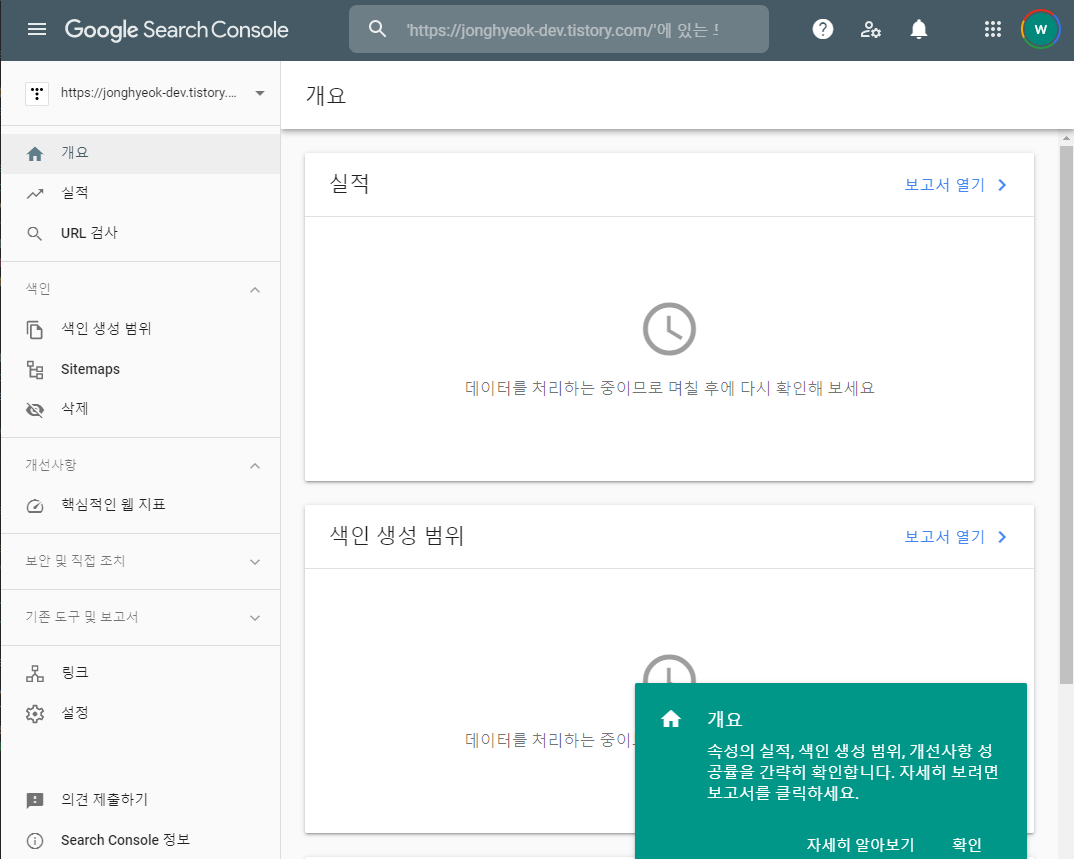Screen dimensions: 1074x859
Task: Click the magnifier icon beside URL 검사
Action: pyautogui.click(x=35, y=234)
